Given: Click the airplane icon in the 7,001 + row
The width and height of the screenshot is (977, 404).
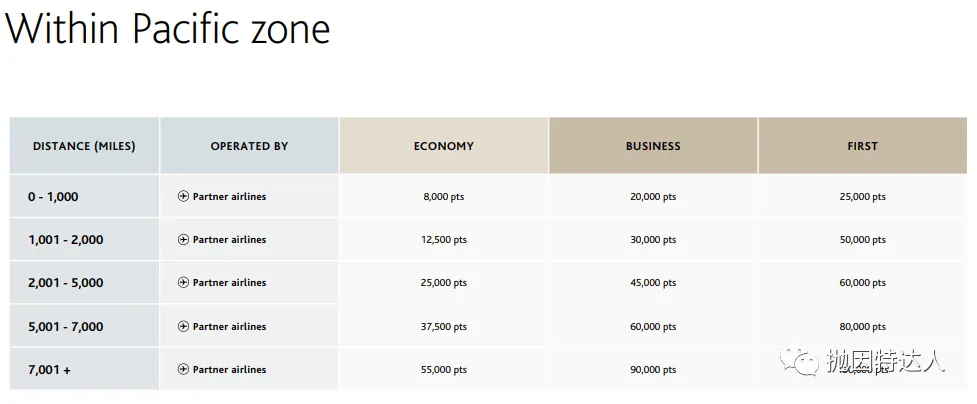Looking at the screenshot, I should (183, 370).
